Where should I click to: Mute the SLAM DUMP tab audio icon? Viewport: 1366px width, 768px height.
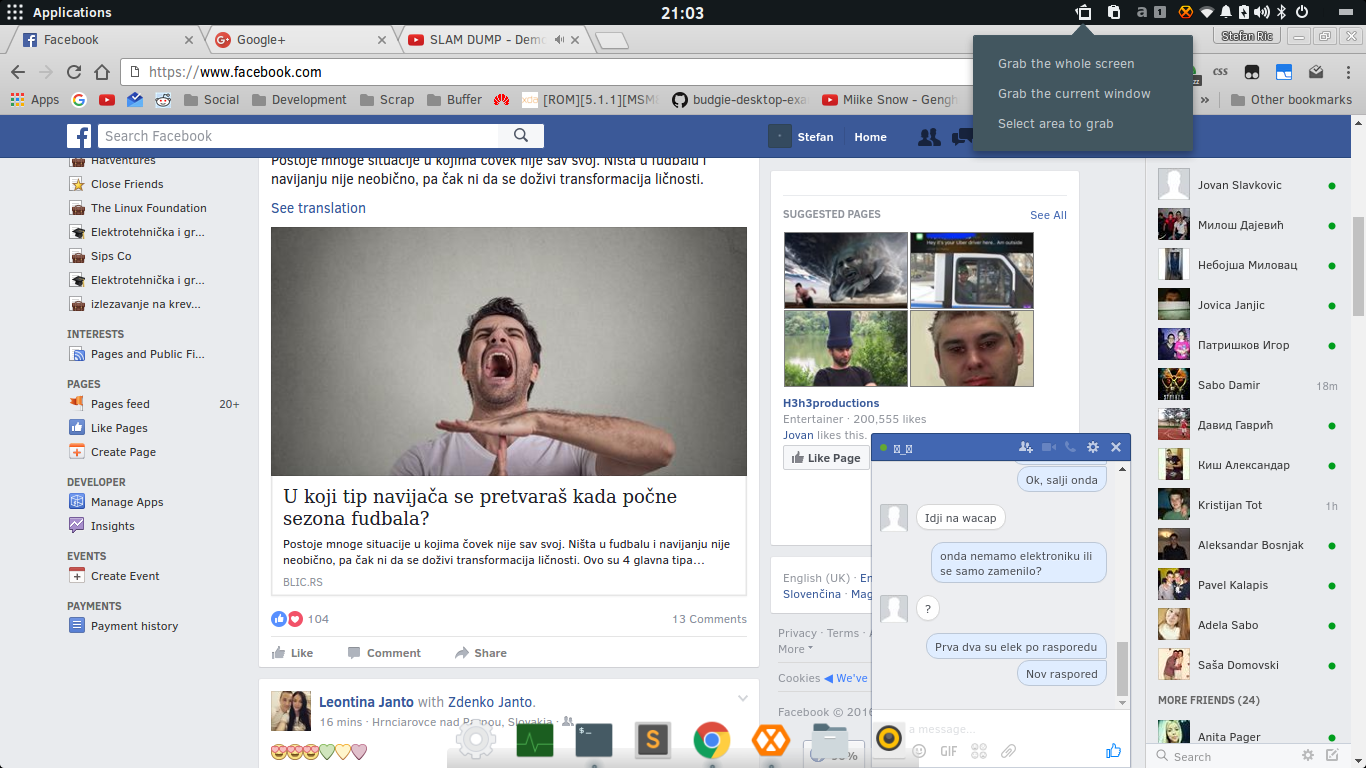coord(559,40)
